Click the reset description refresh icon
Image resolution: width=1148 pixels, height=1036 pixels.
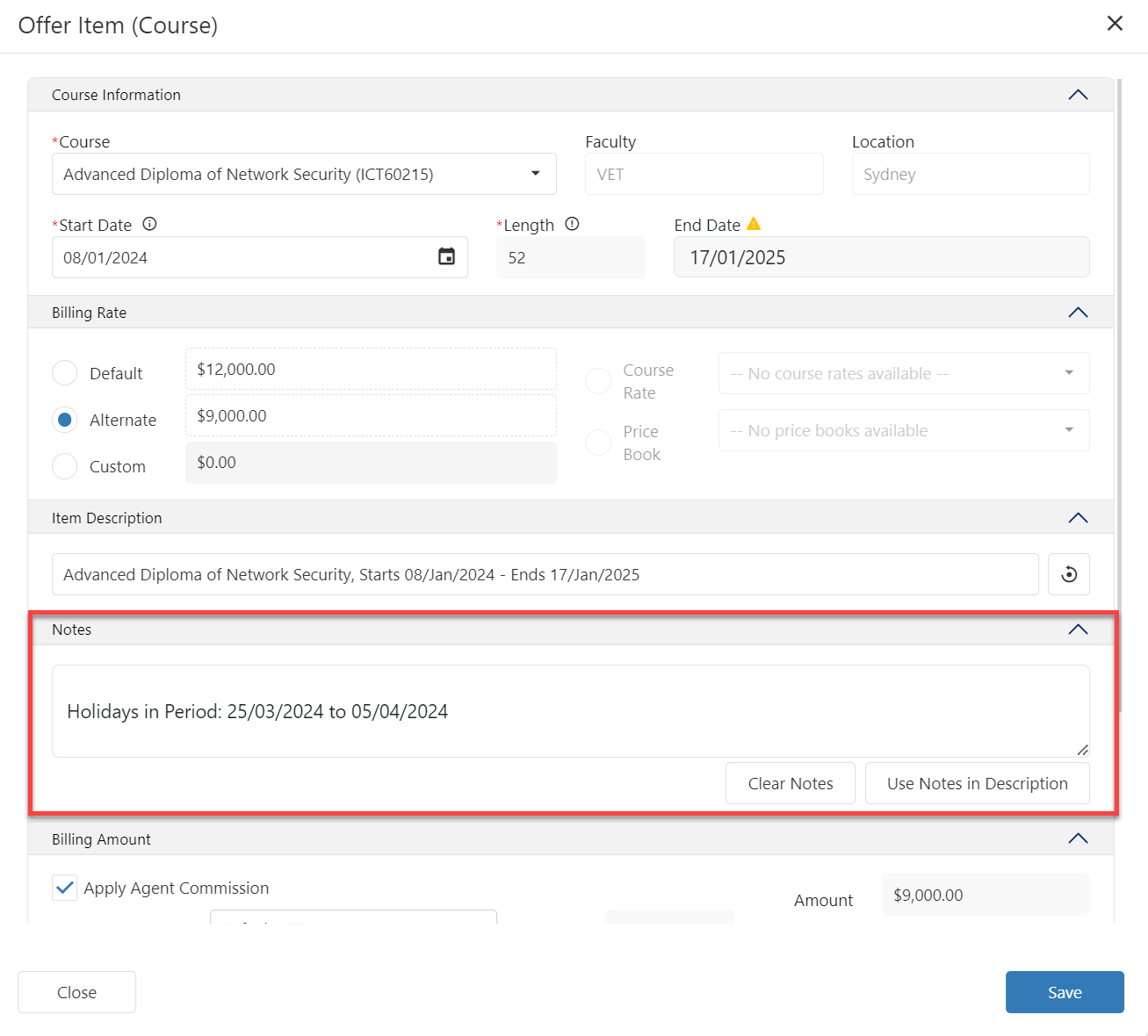click(1069, 574)
